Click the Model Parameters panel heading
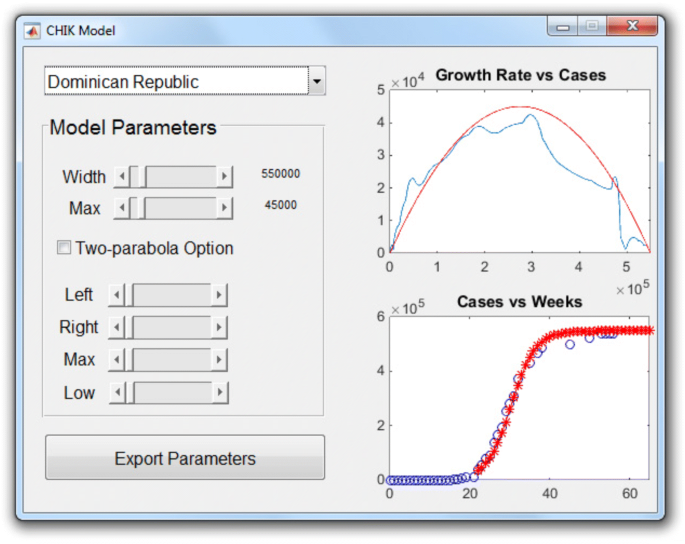Viewport: 685px width, 544px height. coord(133,128)
